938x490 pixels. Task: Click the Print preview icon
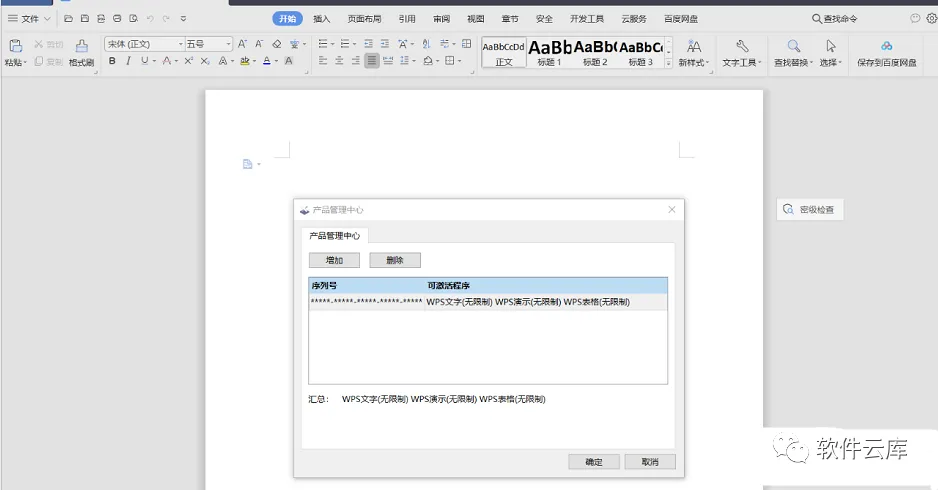[133, 19]
